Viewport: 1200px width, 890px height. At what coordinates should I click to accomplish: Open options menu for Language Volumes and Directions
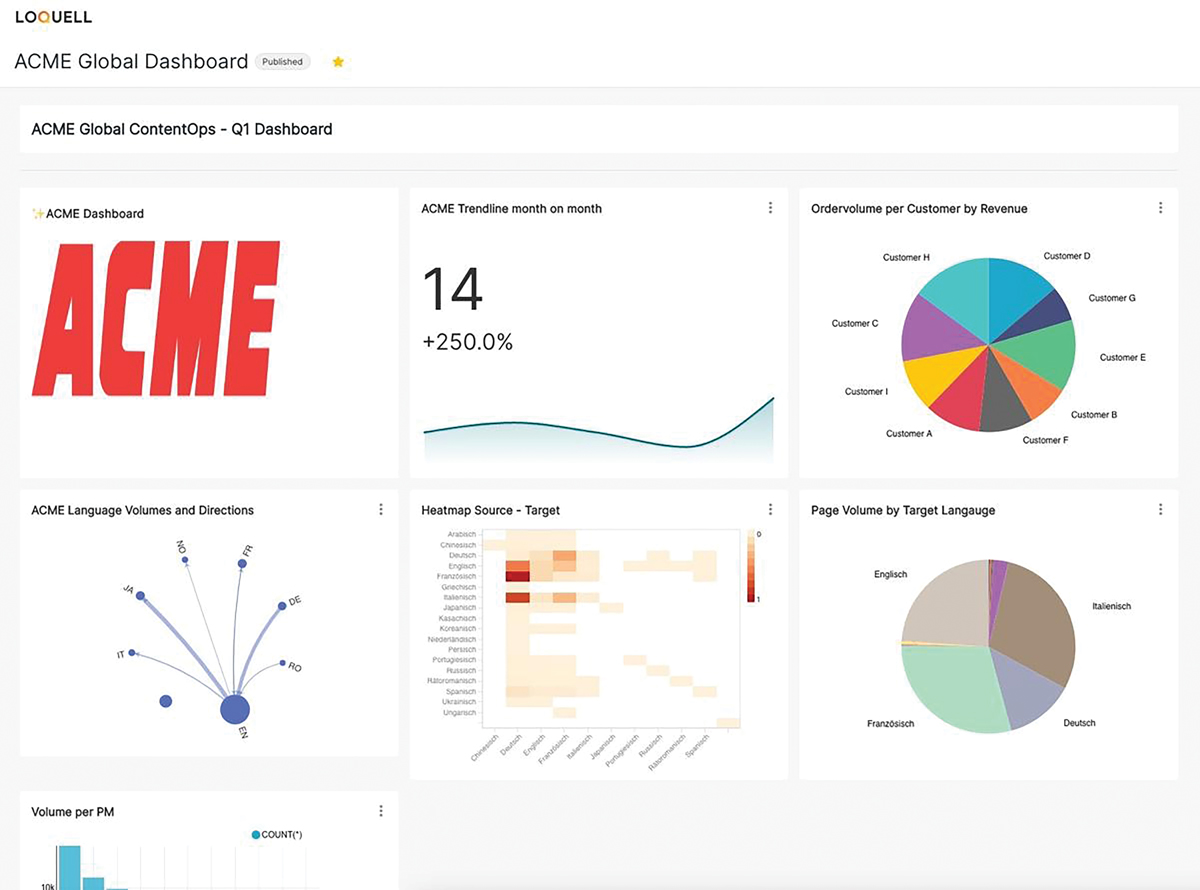381,509
